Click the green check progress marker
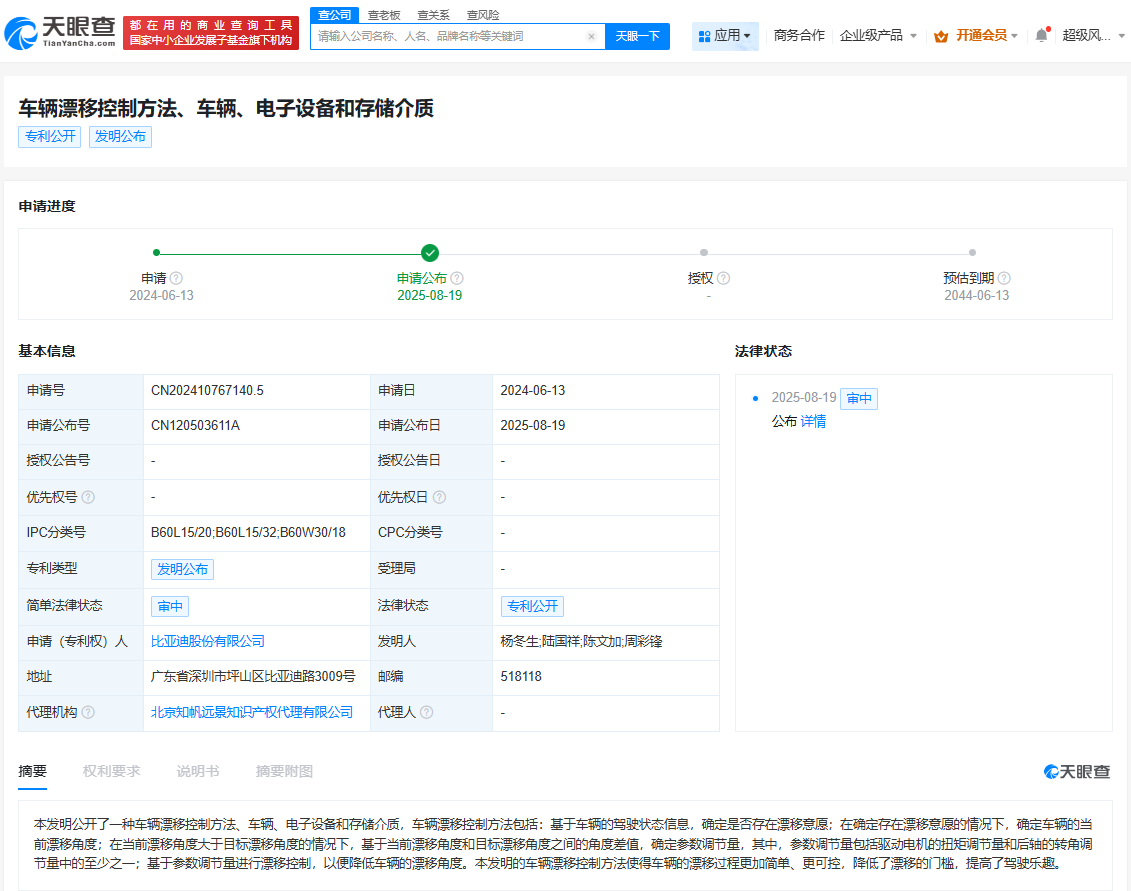 click(x=430, y=253)
